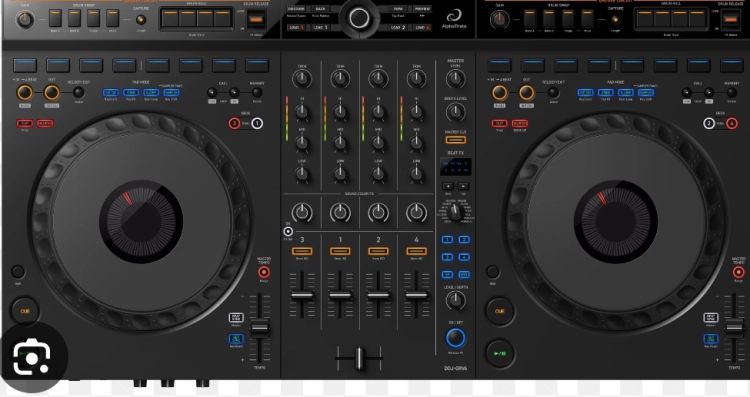Open Google Lens image search icon
The height and width of the screenshot is (397, 750).
tap(31, 356)
